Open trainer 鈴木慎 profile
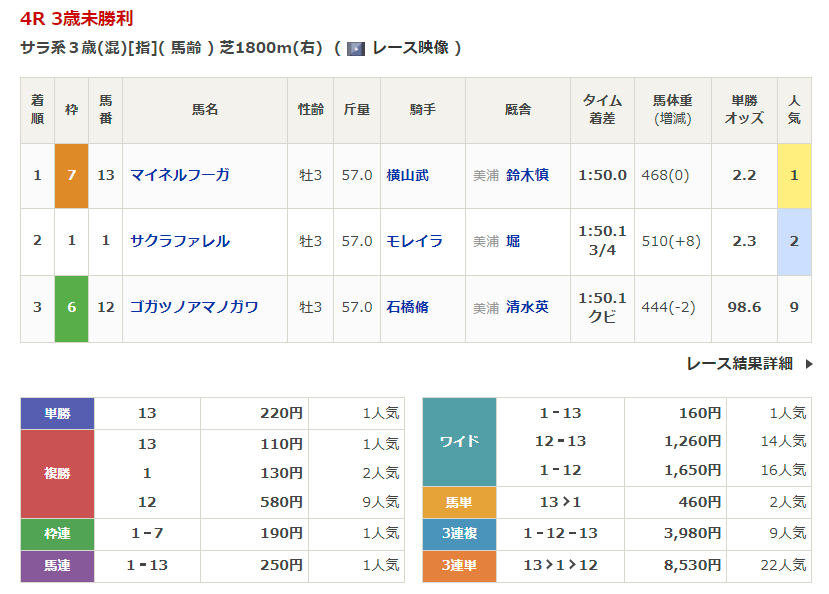The image size is (829, 594). [x=527, y=175]
